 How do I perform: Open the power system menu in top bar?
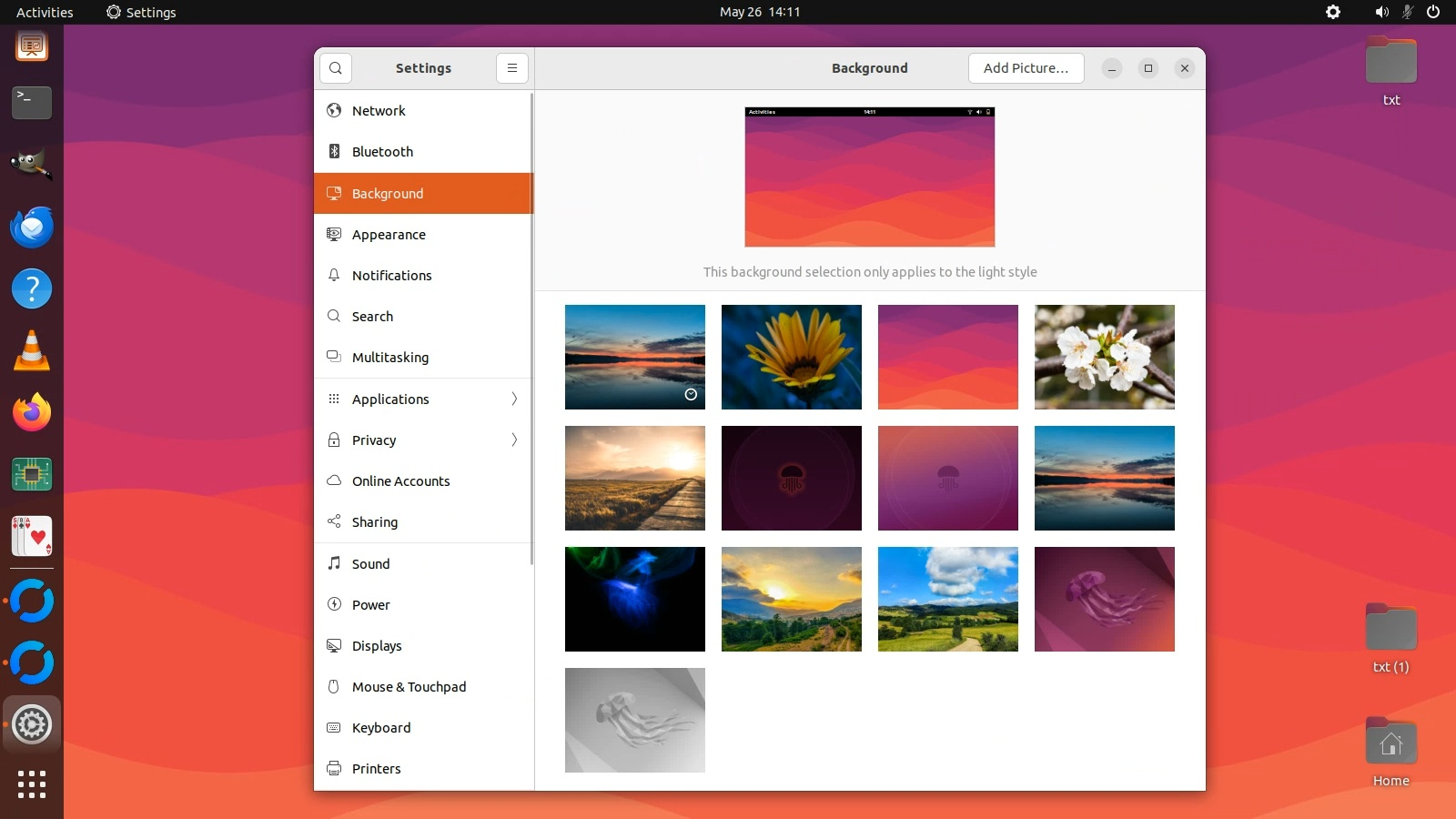(x=1433, y=12)
